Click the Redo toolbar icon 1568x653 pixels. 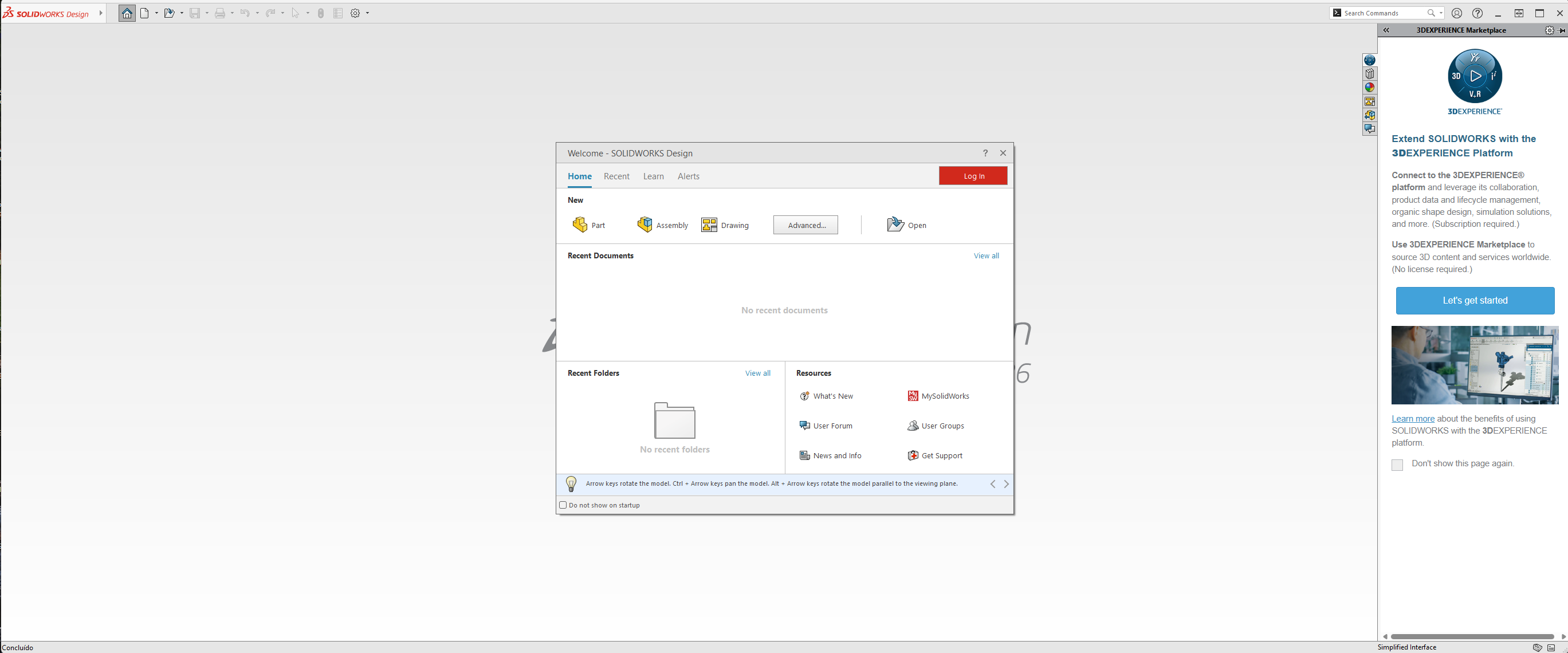click(x=270, y=13)
